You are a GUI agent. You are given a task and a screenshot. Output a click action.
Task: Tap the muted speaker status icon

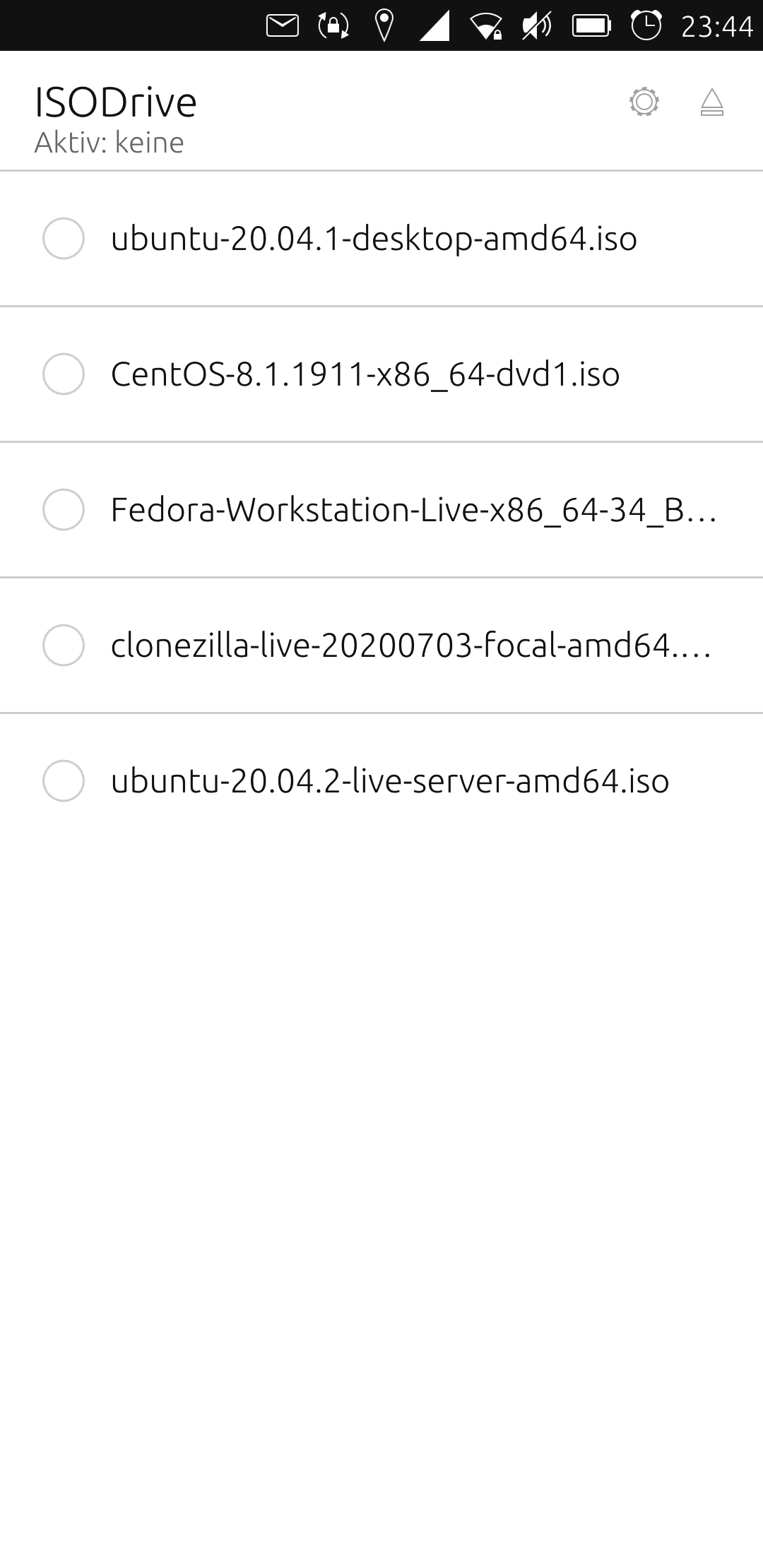tap(537, 26)
